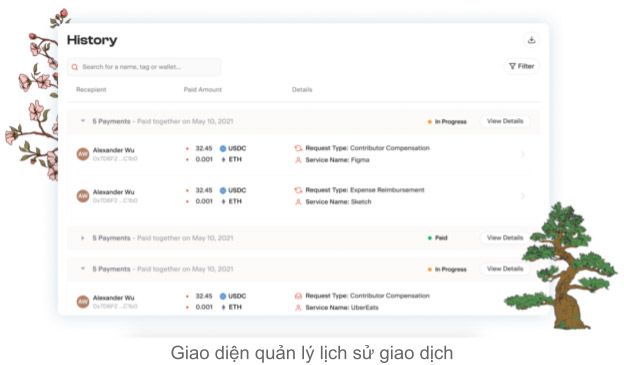Select 'Request Type: Expense Reimbursement' text
This screenshot has height=365, width=624.
click(x=365, y=190)
